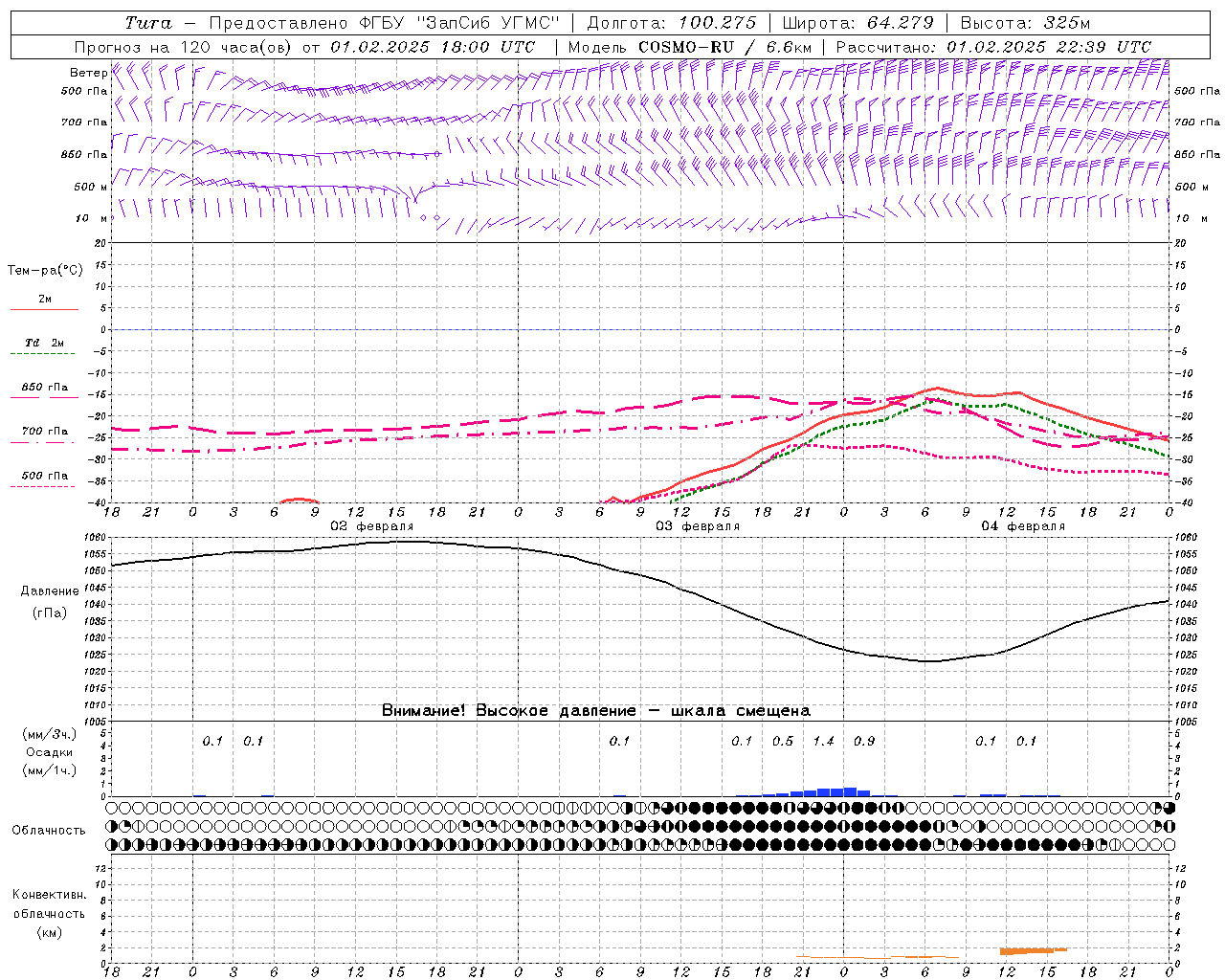Click the "Давление" pressure panel label
The height and width of the screenshot is (980, 1225).
(x=50, y=591)
